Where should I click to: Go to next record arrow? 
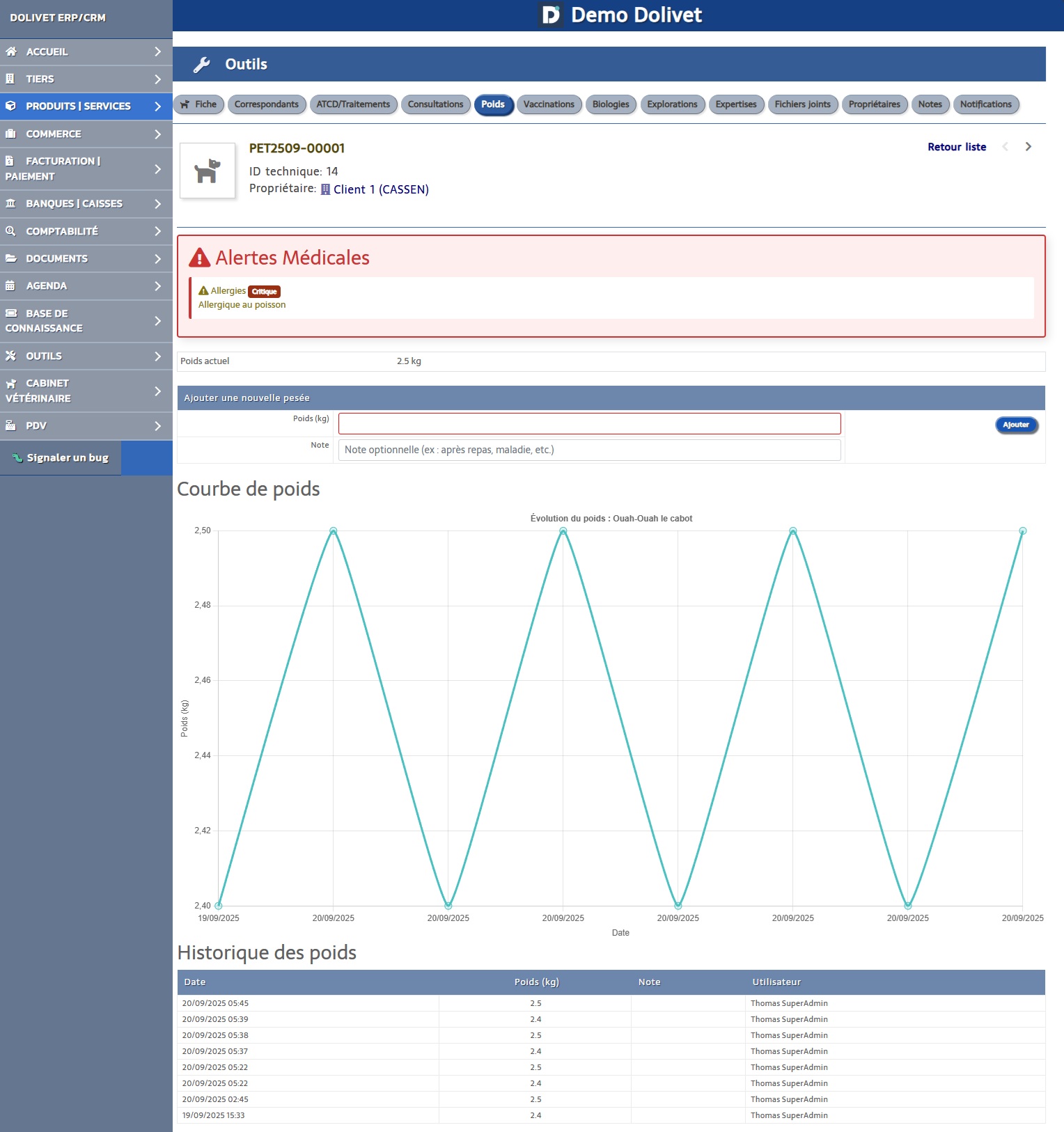(x=1028, y=147)
